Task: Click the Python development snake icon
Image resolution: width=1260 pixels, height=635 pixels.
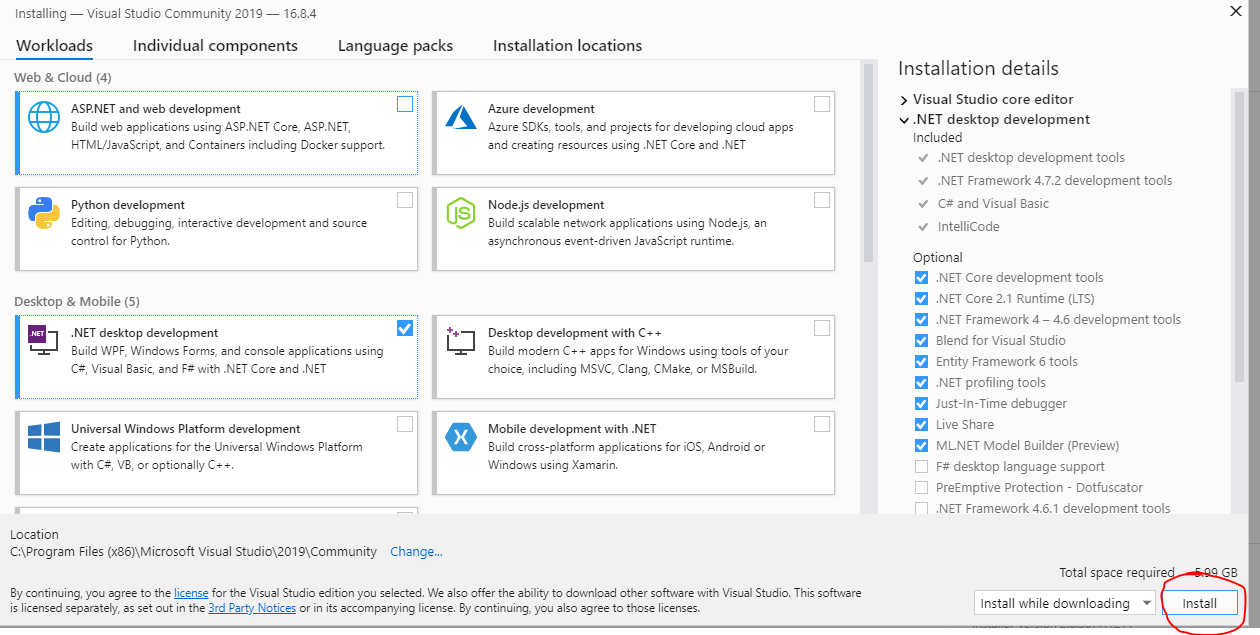Action: point(44,213)
